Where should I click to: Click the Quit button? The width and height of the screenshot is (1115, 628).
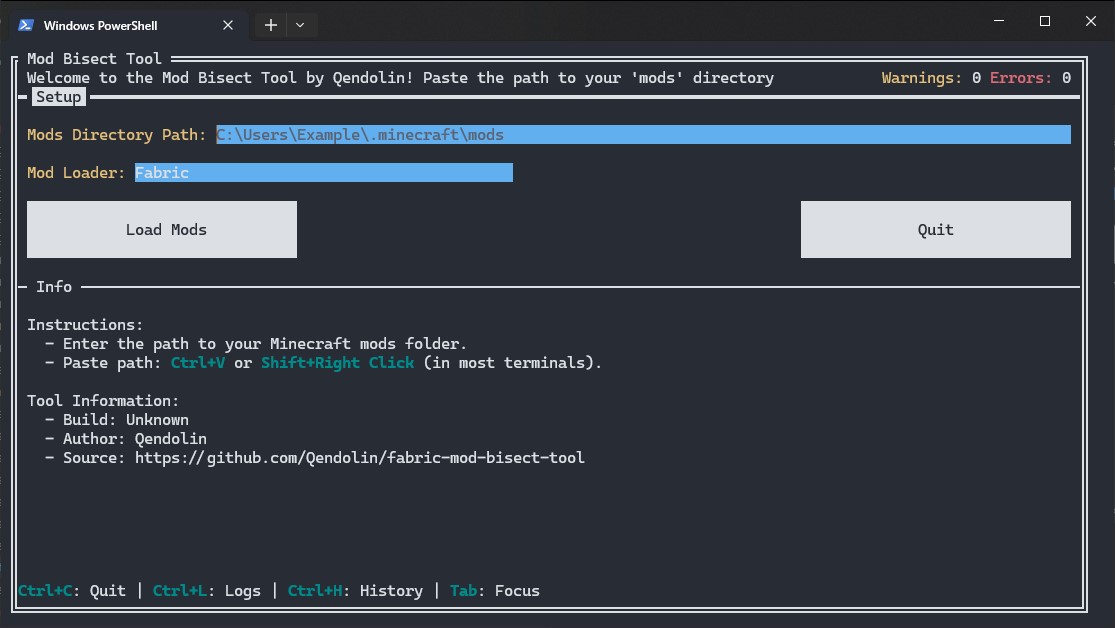tap(936, 229)
